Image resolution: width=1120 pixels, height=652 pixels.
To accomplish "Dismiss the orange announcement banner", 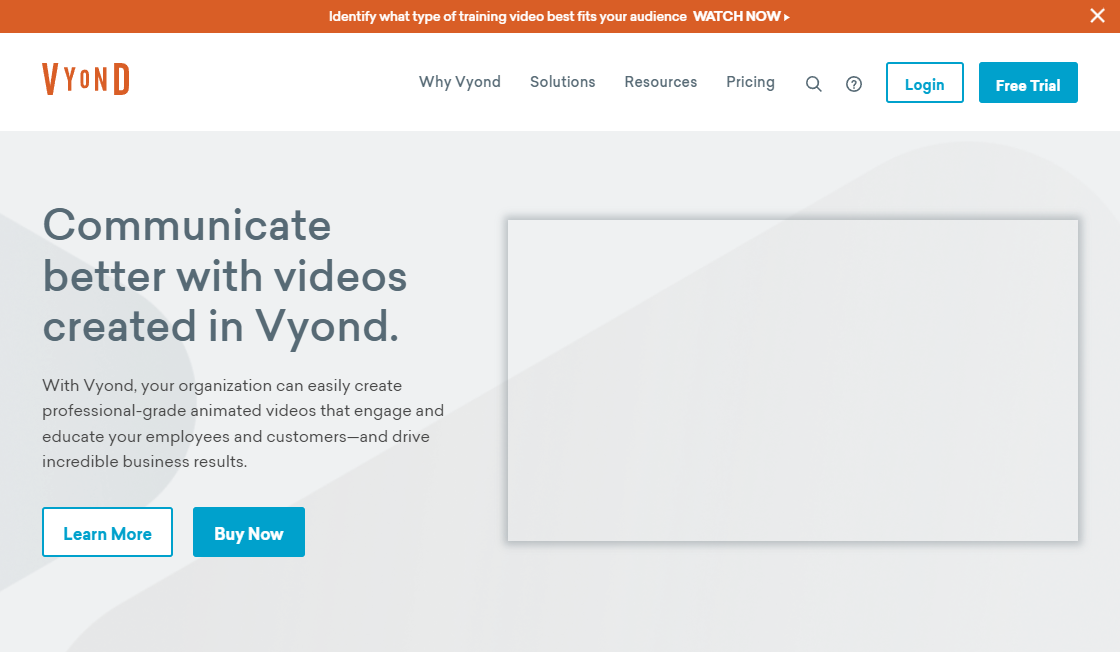I will click(1097, 15).
